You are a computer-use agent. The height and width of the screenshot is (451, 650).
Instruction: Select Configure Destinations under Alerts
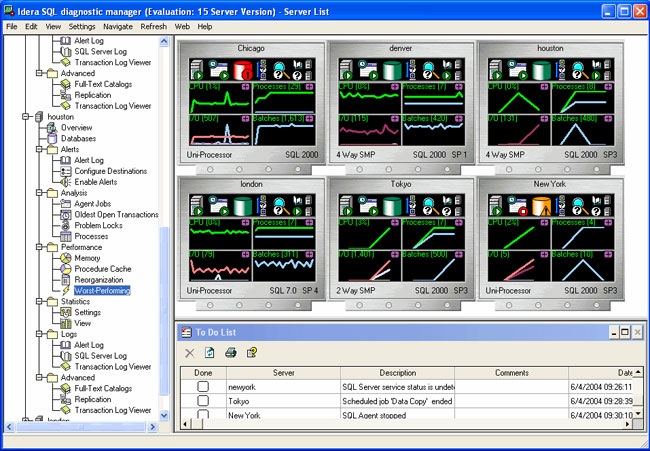coord(110,171)
